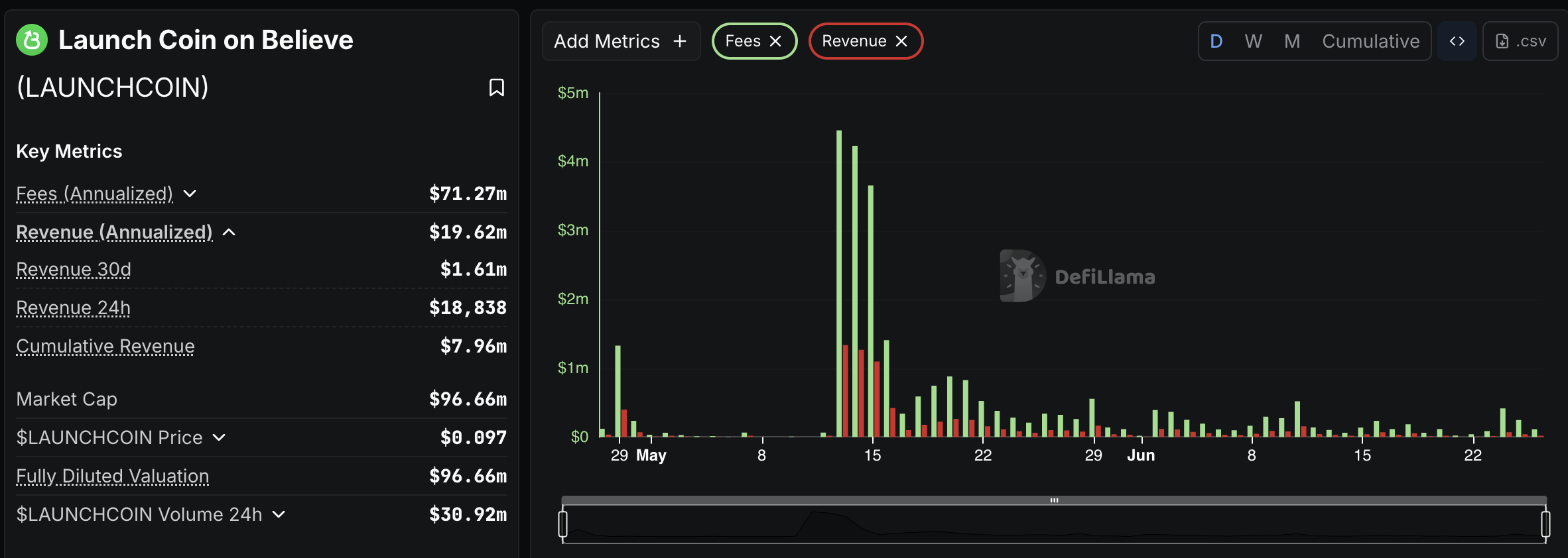This screenshot has width=1568, height=558.
Task: Switch chart to Daily (D) interval
Action: coord(1216,41)
